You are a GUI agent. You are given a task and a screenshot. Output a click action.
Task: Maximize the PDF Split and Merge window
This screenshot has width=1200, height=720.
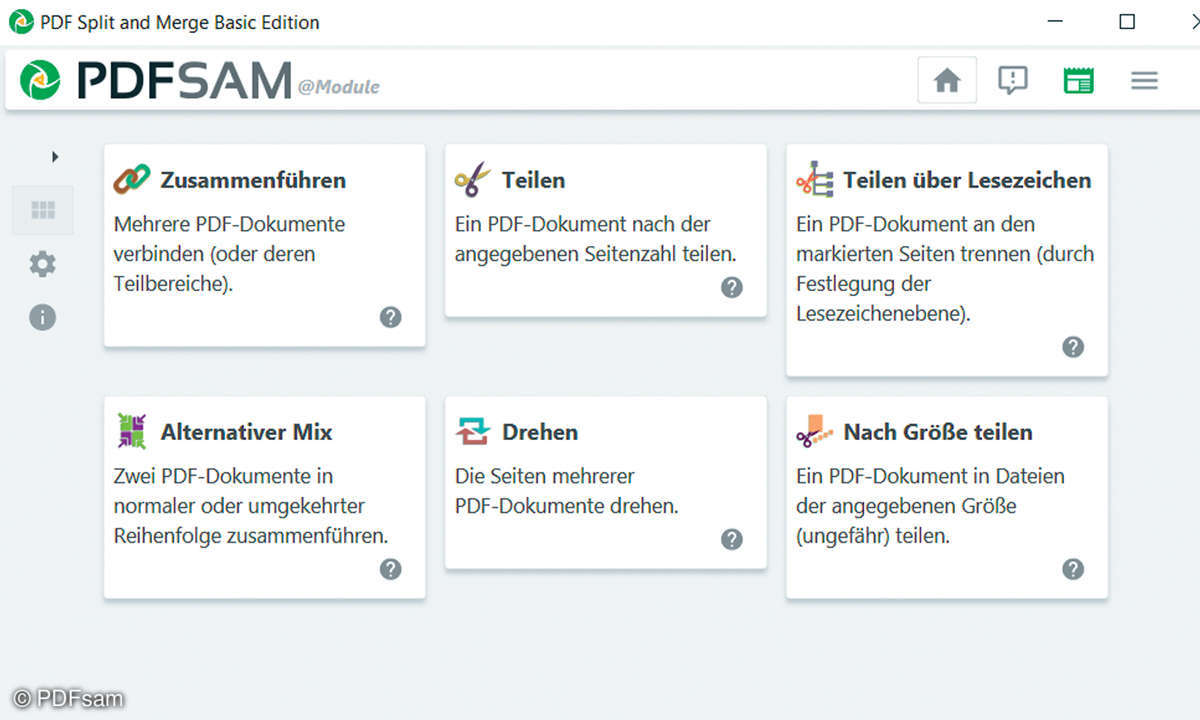tap(1127, 21)
